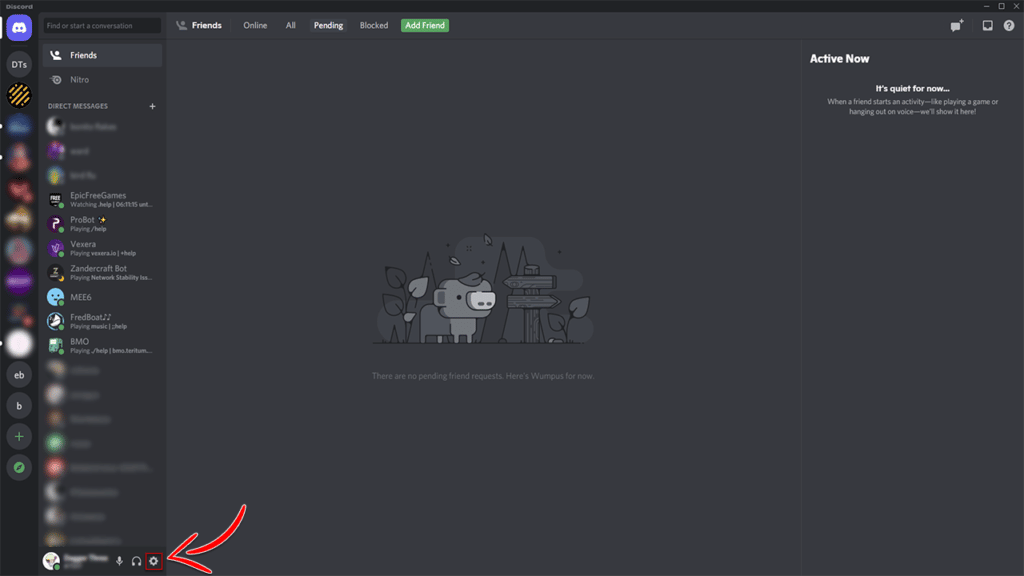
Task: Switch to the All friends tab
Action: pos(290,25)
